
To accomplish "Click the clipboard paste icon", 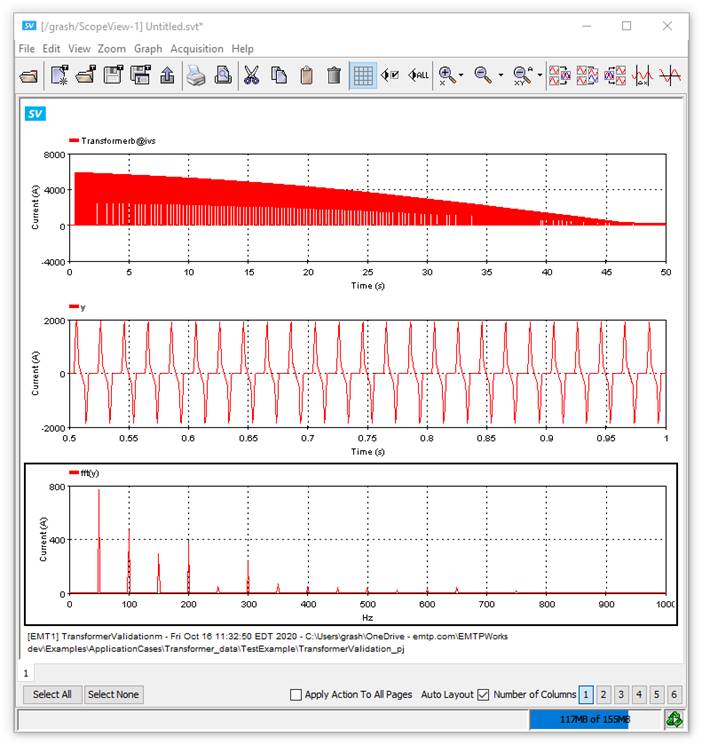I will pyautogui.click(x=307, y=75).
